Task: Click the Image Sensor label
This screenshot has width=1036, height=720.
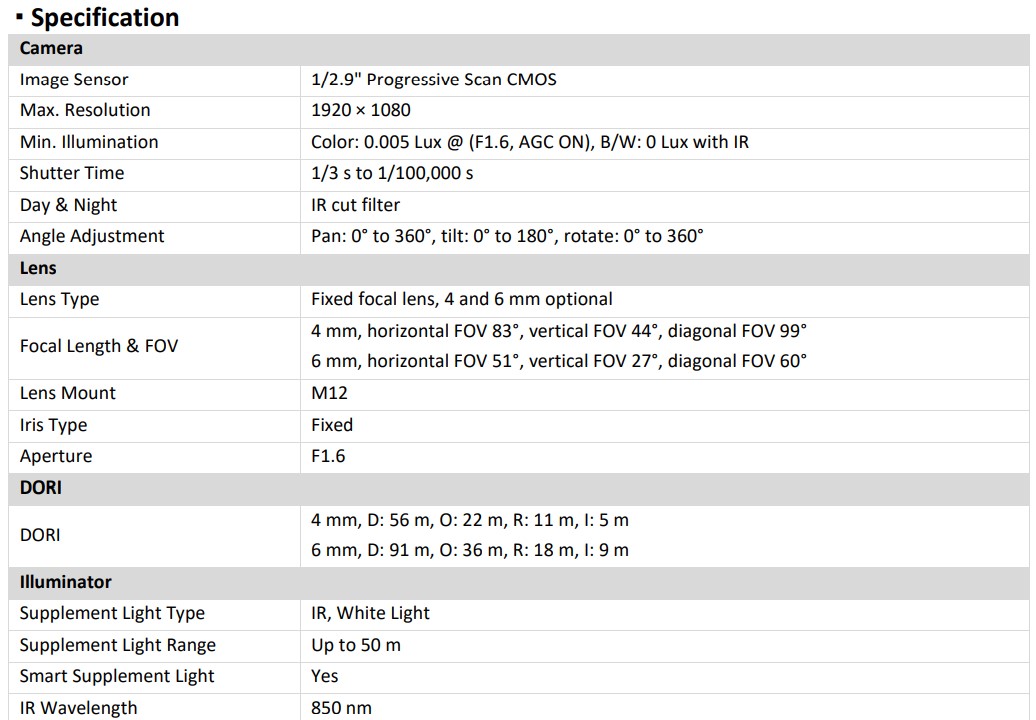Action: pyautogui.click(x=74, y=80)
